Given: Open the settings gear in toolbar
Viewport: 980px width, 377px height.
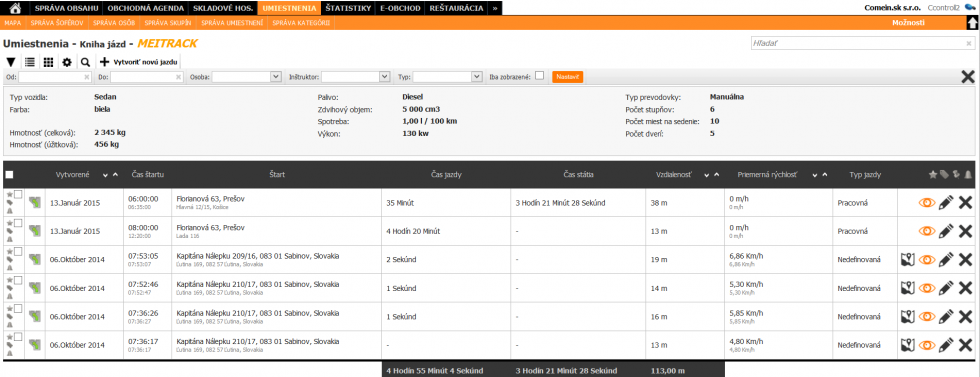Looking at the screenshot, I should click(67, 62).
